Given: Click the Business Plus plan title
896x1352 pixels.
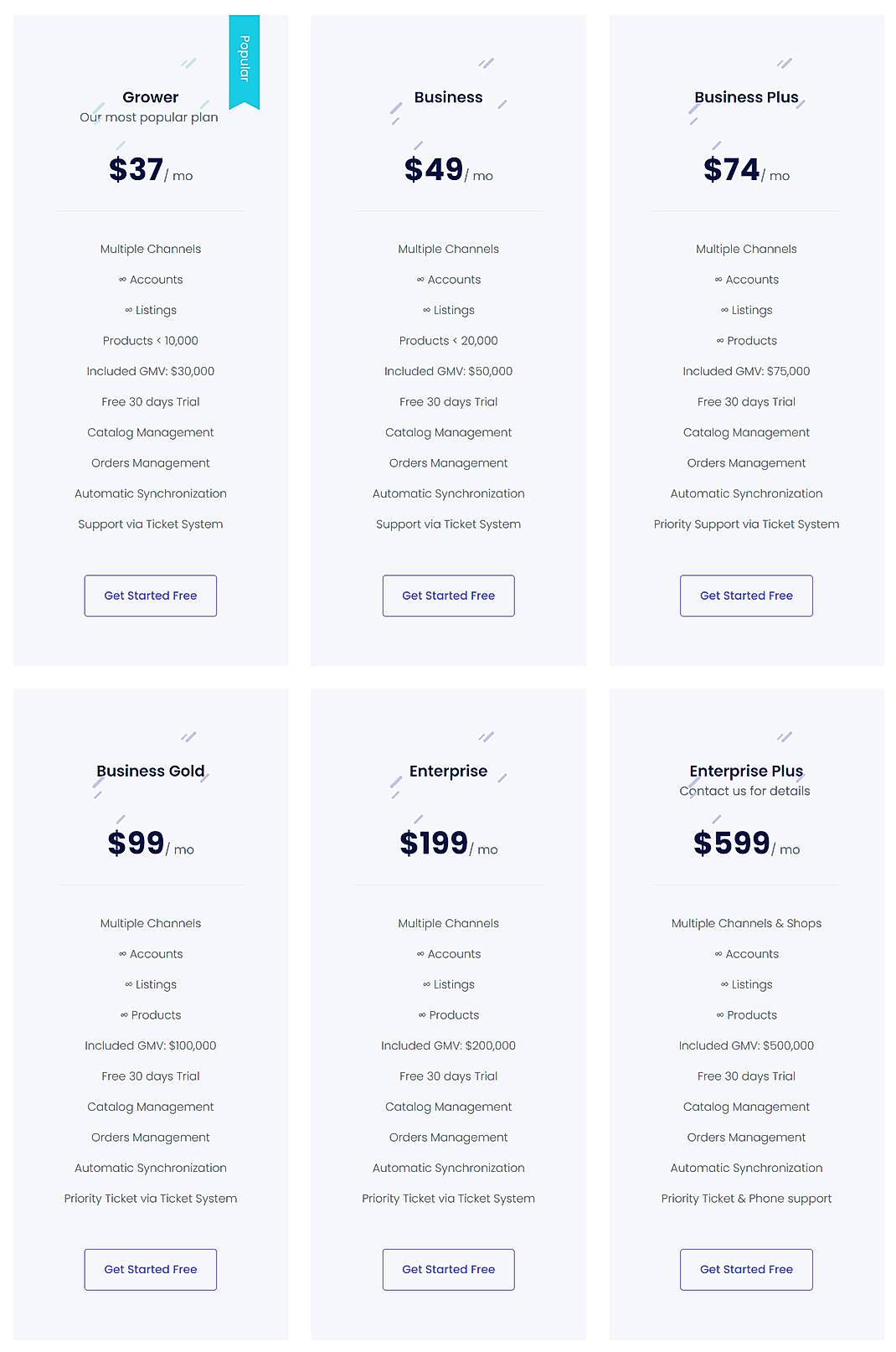Looking at the screenshot, I should (746, 97).
